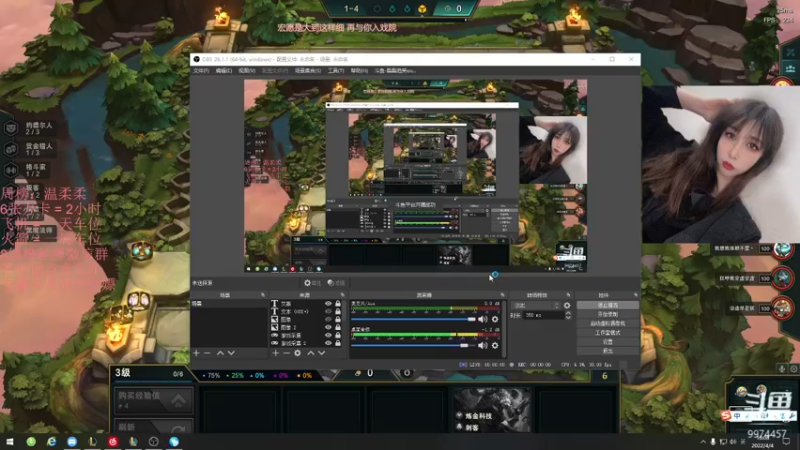Open Windows Start menu
This screenshot has height=450, width=800.
10,441
